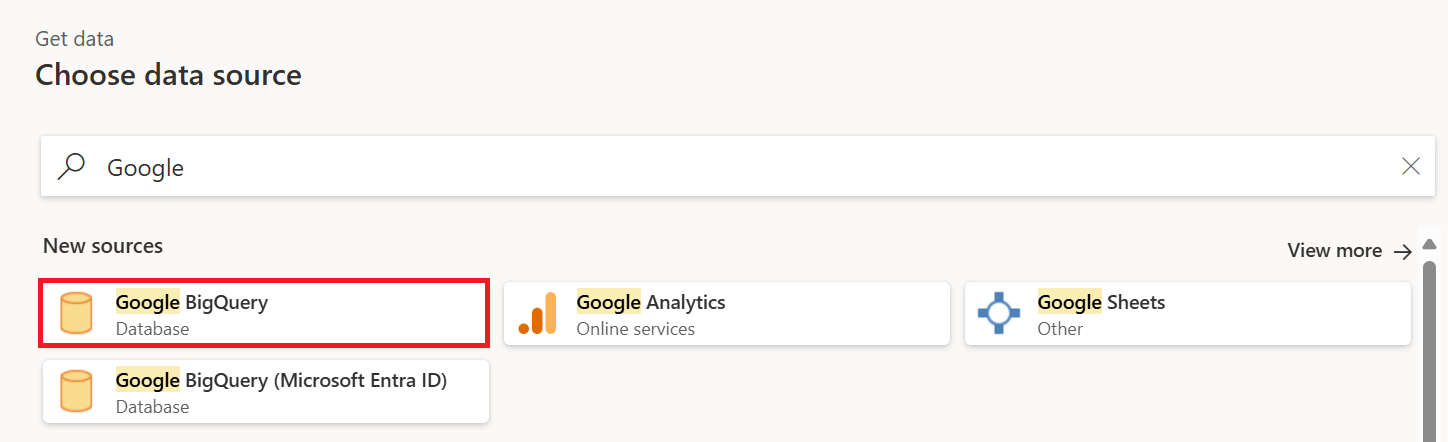Viewport: 1448px width, 442px height.
Task: Clear the search box with the X
Action: click(x=1411, y=166)
